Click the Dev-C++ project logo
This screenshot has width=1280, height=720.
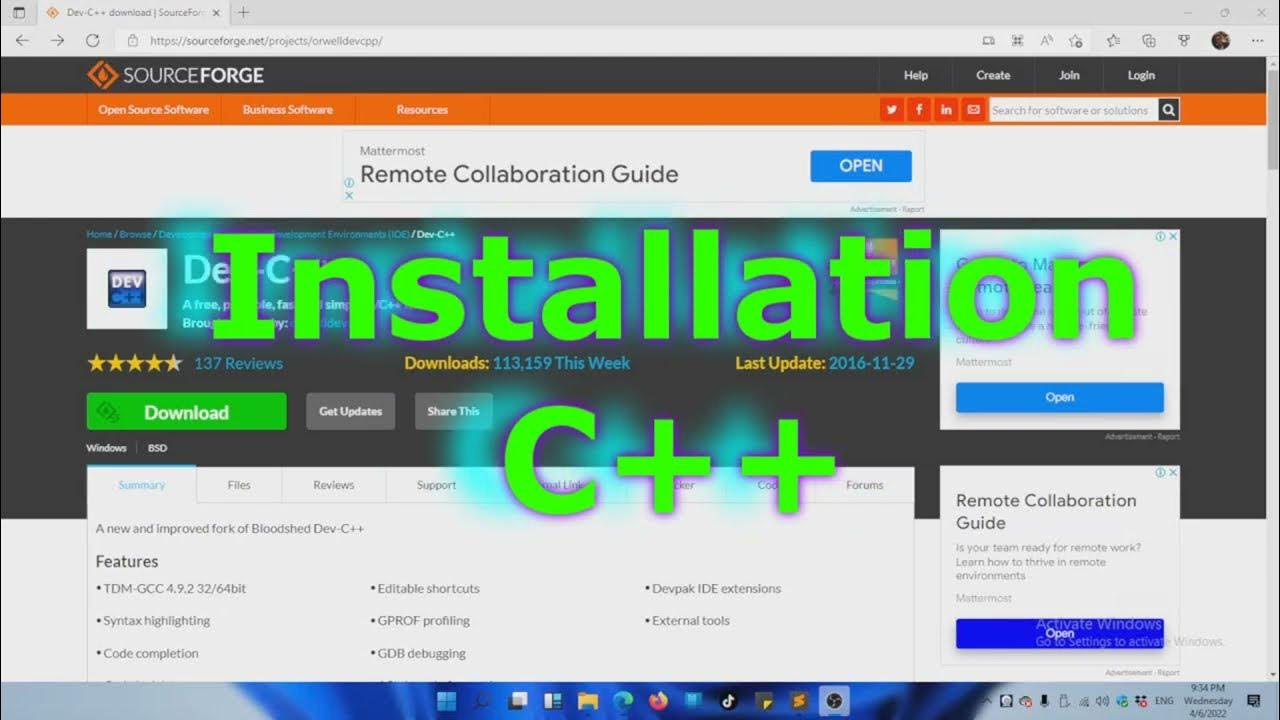(127, 289)
